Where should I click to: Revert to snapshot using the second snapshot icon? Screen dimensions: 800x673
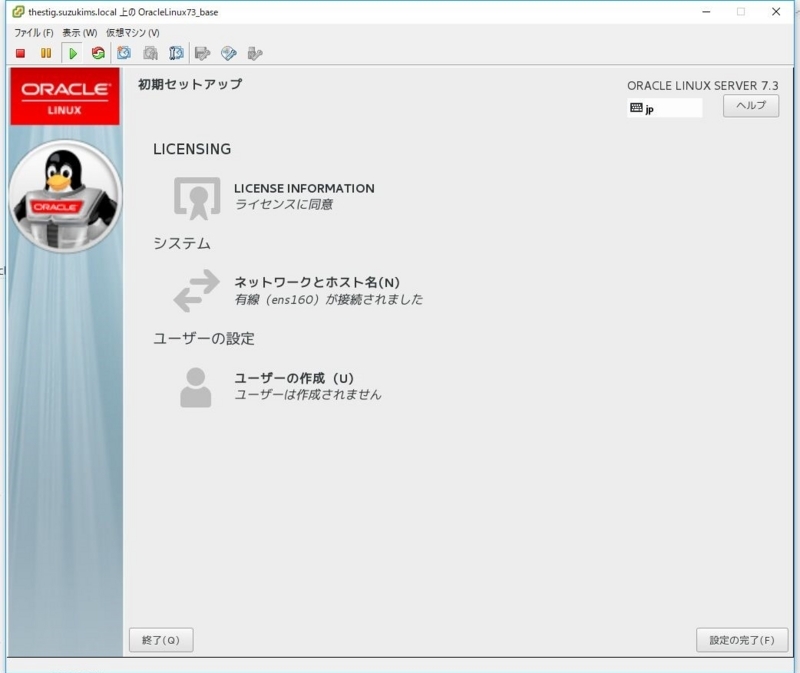(150, 53)
